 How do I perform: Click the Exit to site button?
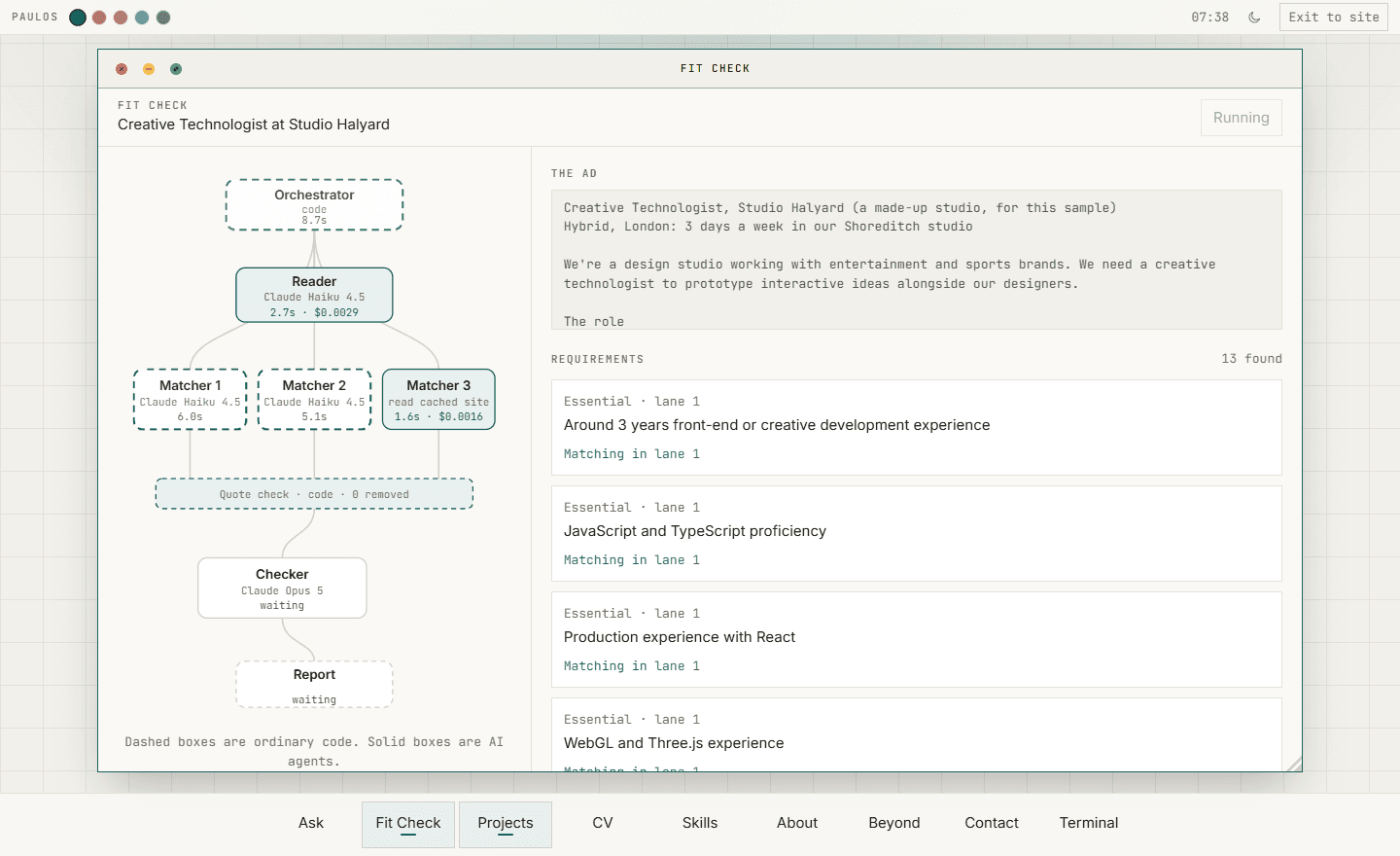pos(1334,18)
